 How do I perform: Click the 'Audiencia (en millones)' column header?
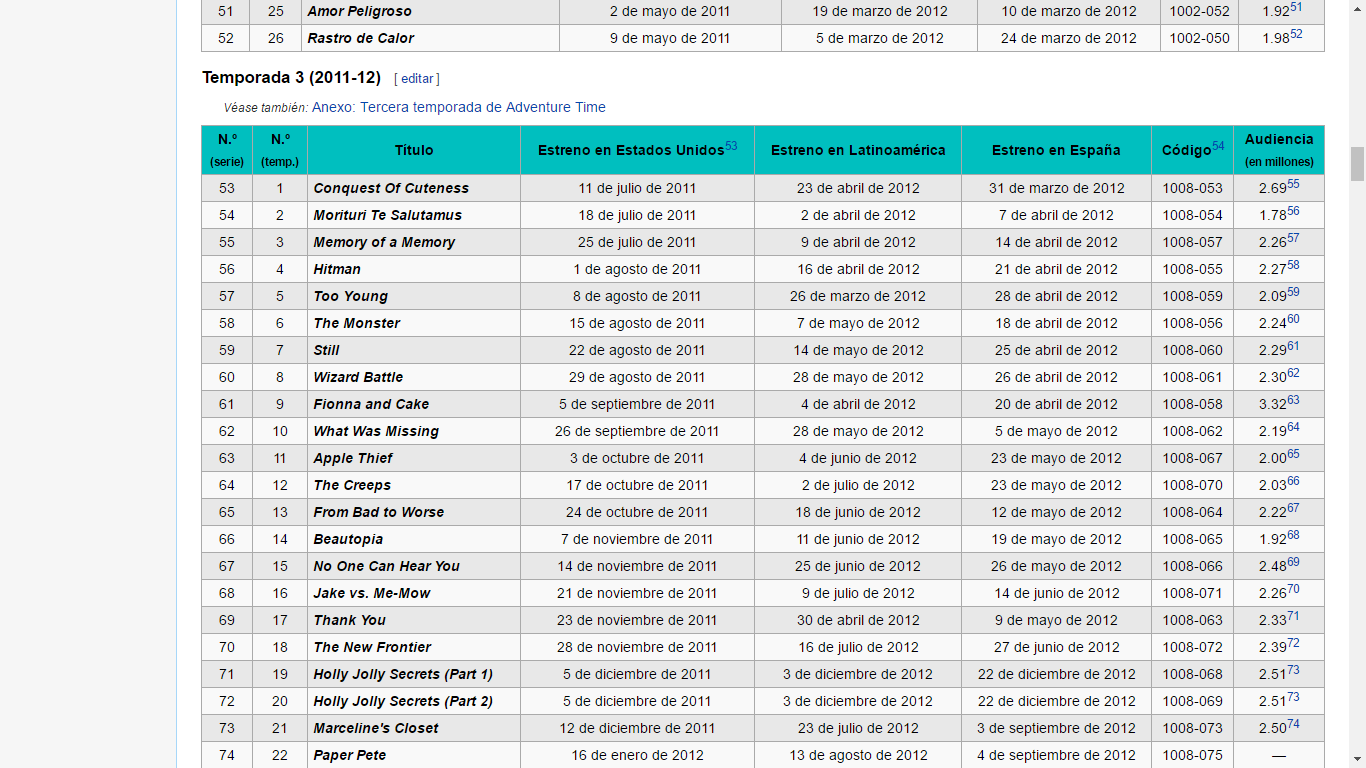(1279, 150)
